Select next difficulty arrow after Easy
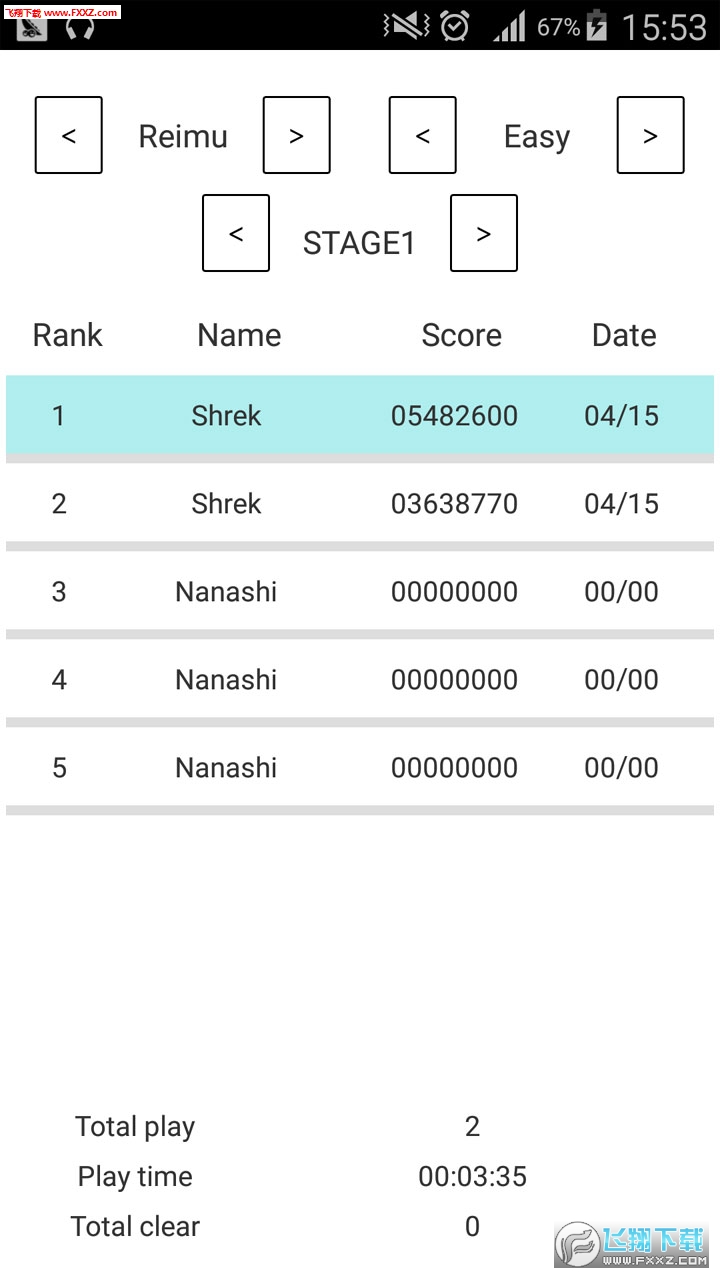The height and width of the screenshot is (1280, 720). [x=650, y=135]
